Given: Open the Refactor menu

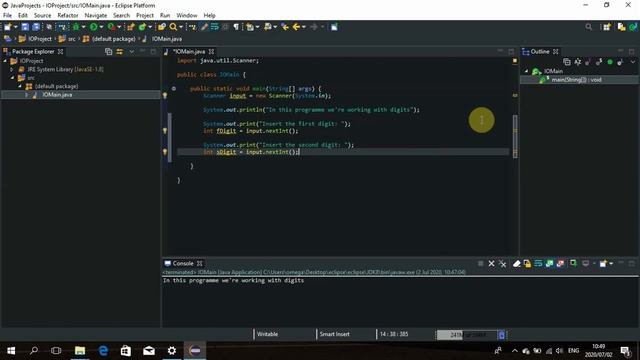Looking at the screenshot, I should coord(68,16).
